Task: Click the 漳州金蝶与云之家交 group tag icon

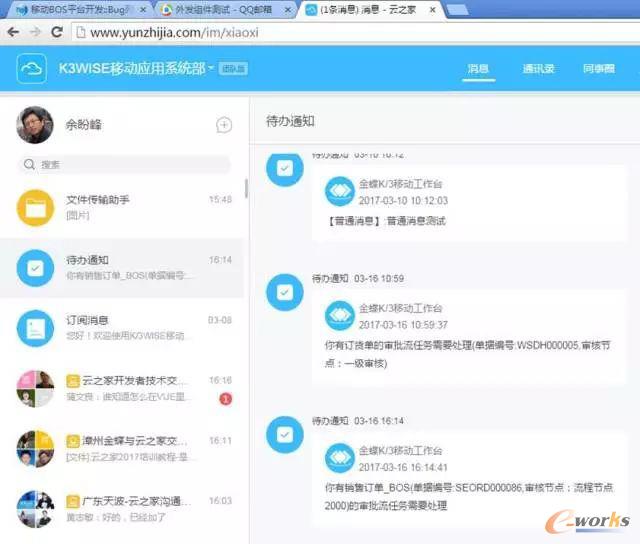Action: click(x=73, y=441)
